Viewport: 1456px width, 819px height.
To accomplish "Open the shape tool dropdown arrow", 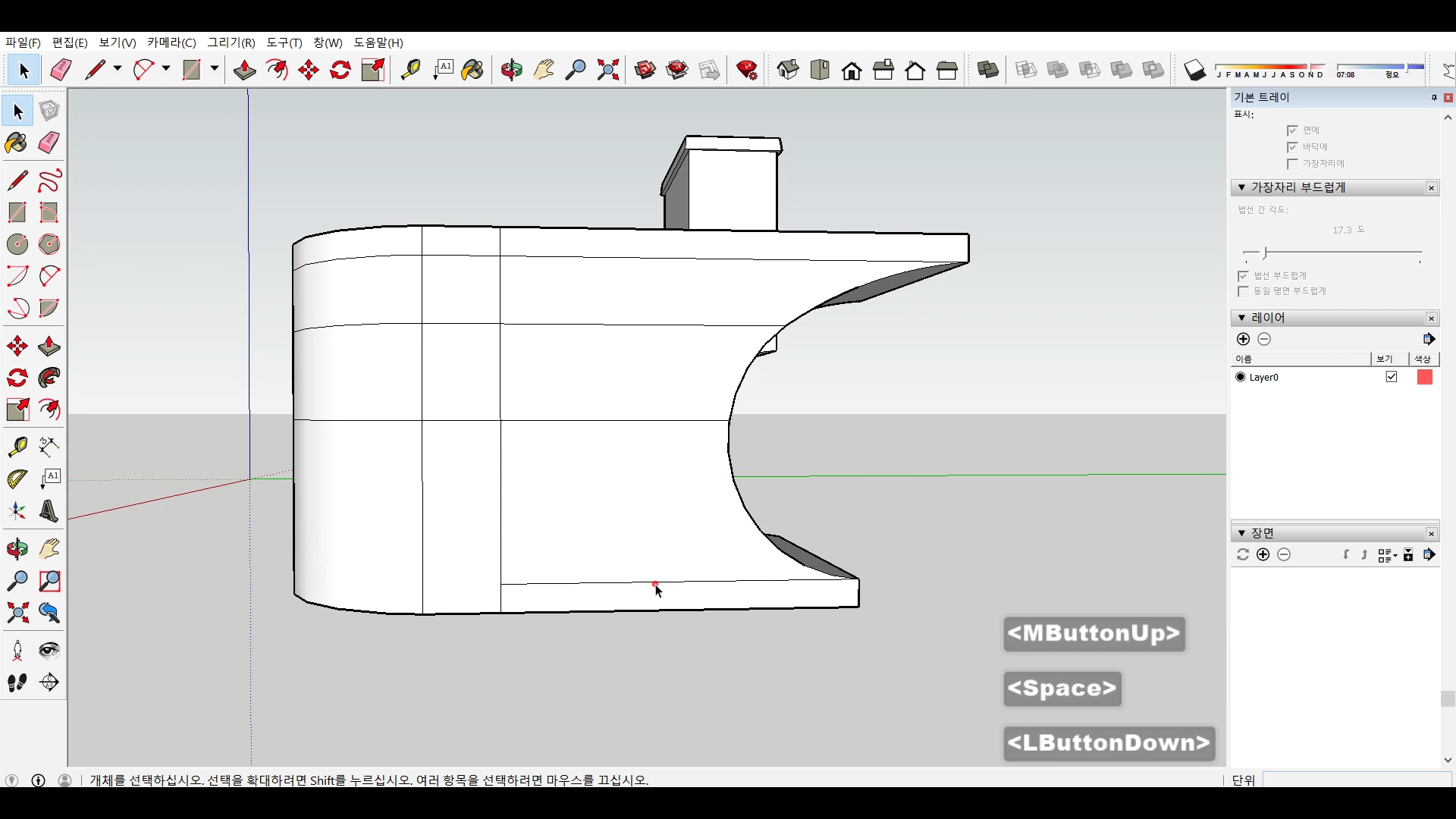I will [215, 69].
